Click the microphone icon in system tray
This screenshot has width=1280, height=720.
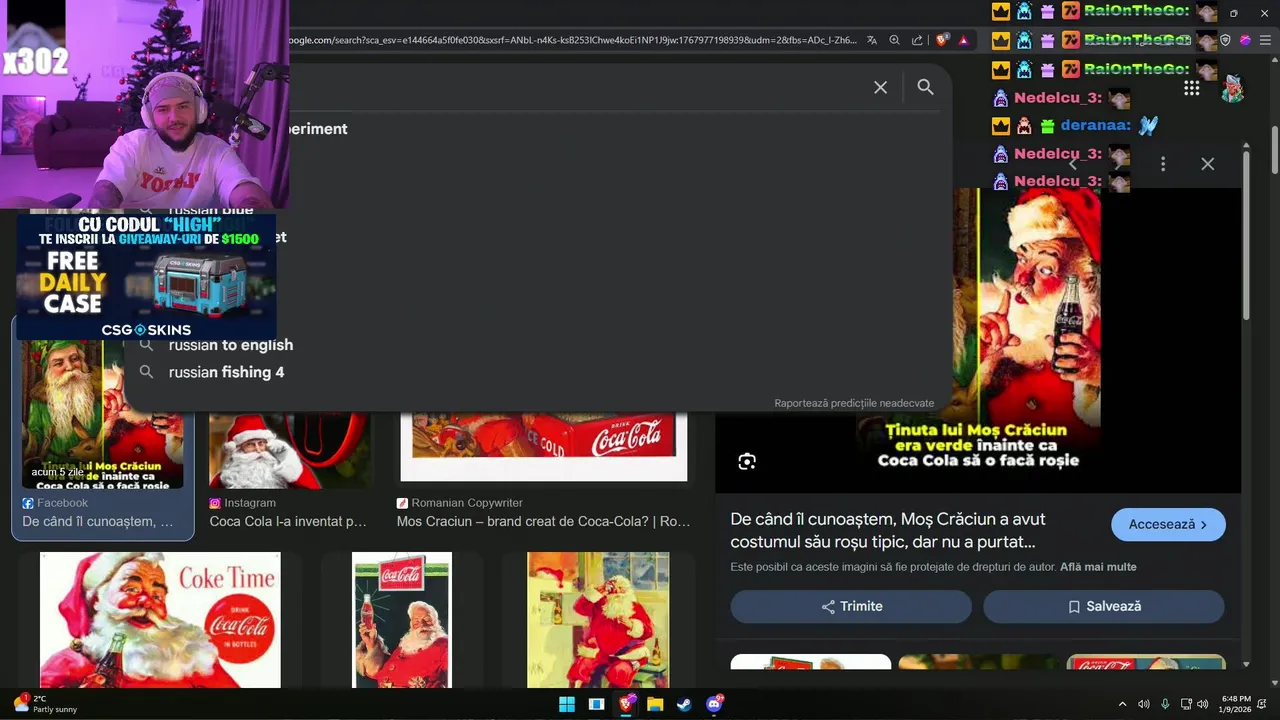click(x=1165, y=704)
